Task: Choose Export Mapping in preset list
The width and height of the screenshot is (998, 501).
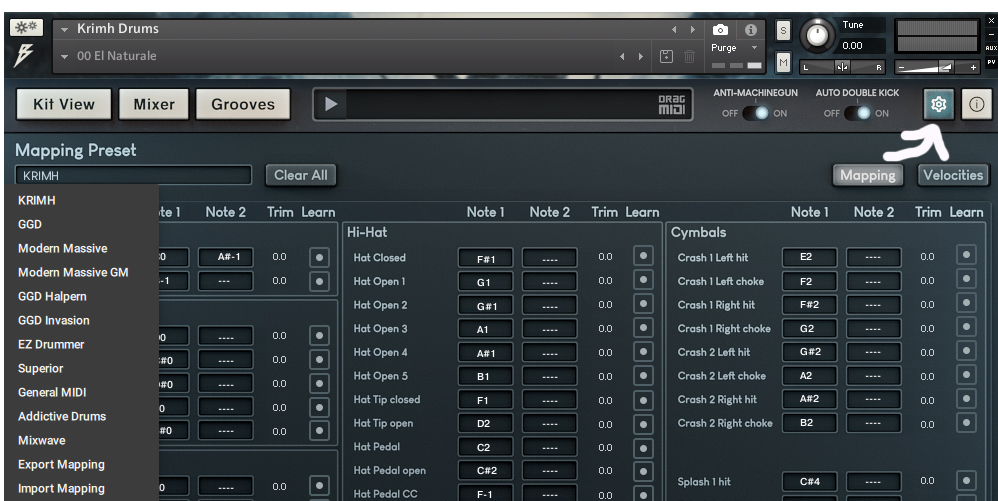Action: (61, 464)
